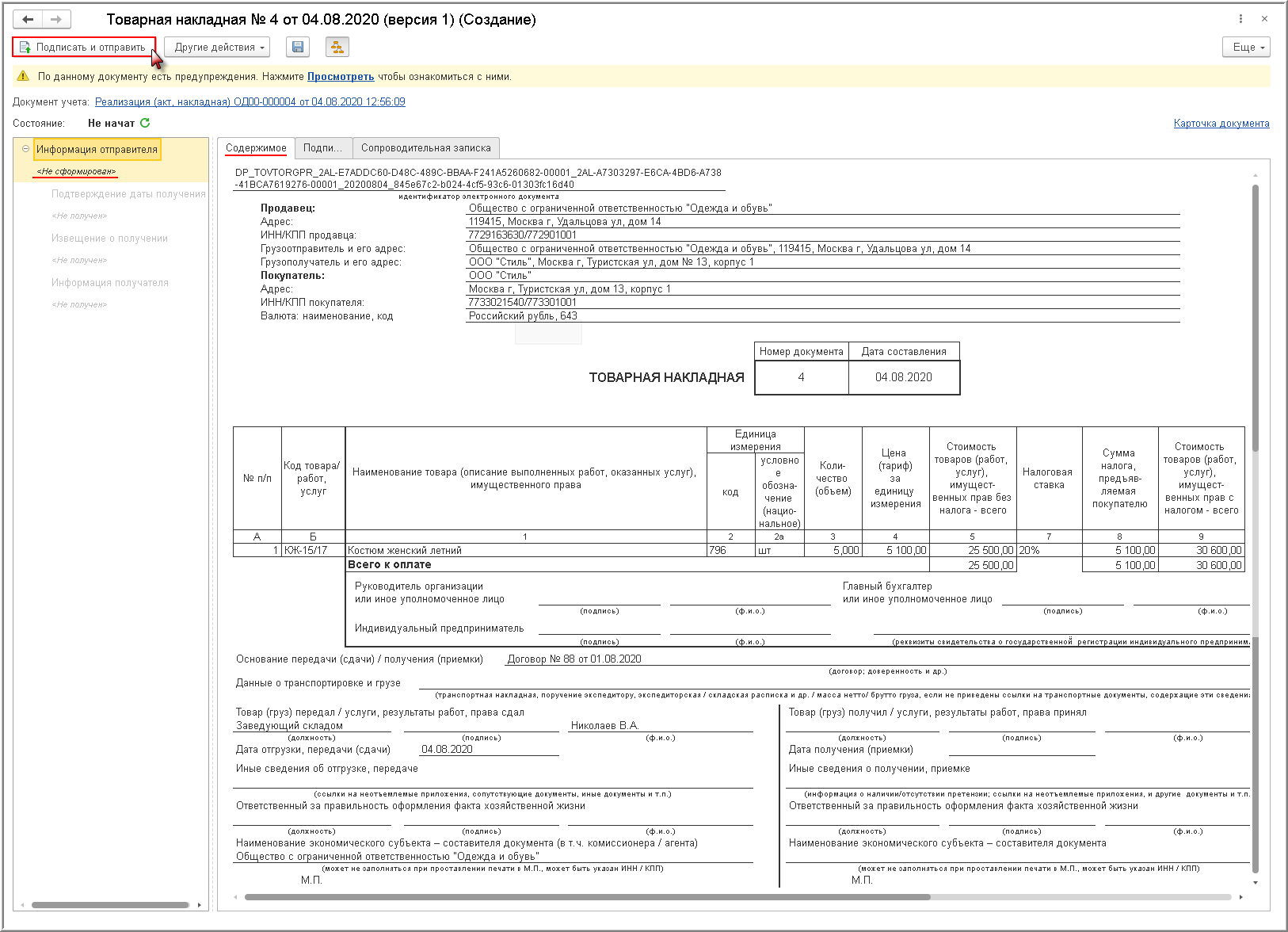Click the Всего к оплате row label

[x=390, y=565]
